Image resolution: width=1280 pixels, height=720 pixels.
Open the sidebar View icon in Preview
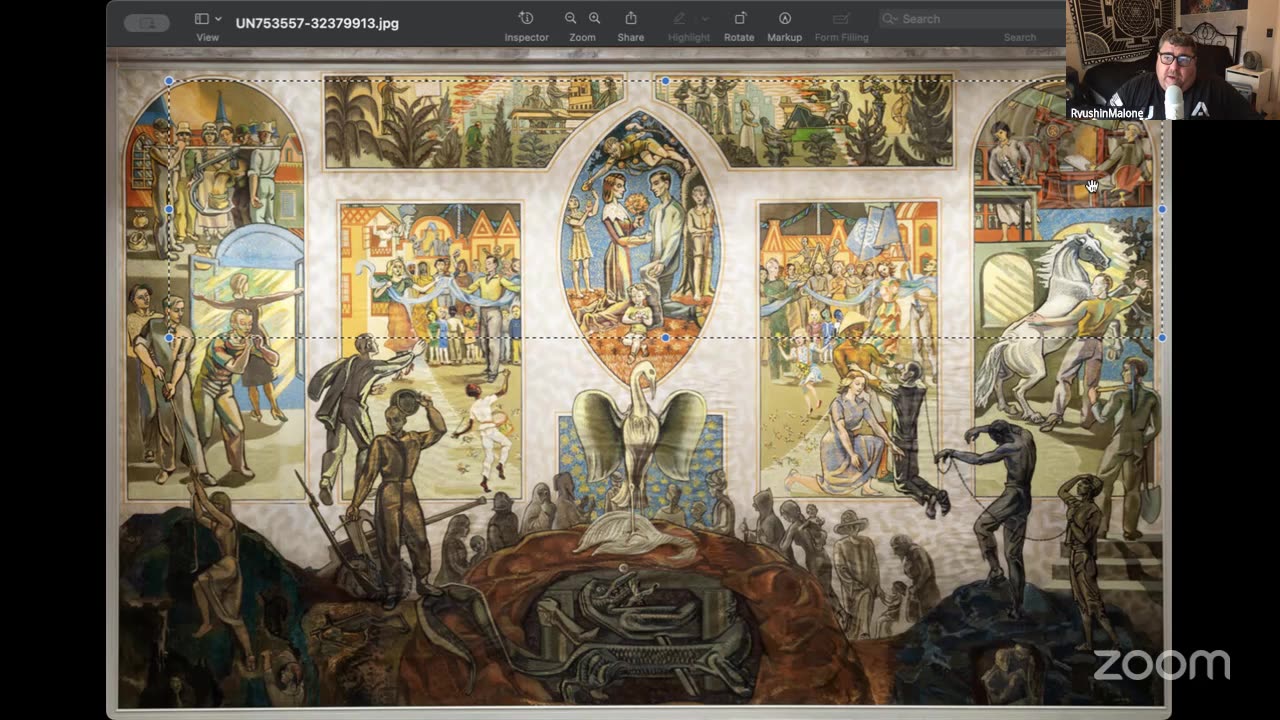coord(202,19)
